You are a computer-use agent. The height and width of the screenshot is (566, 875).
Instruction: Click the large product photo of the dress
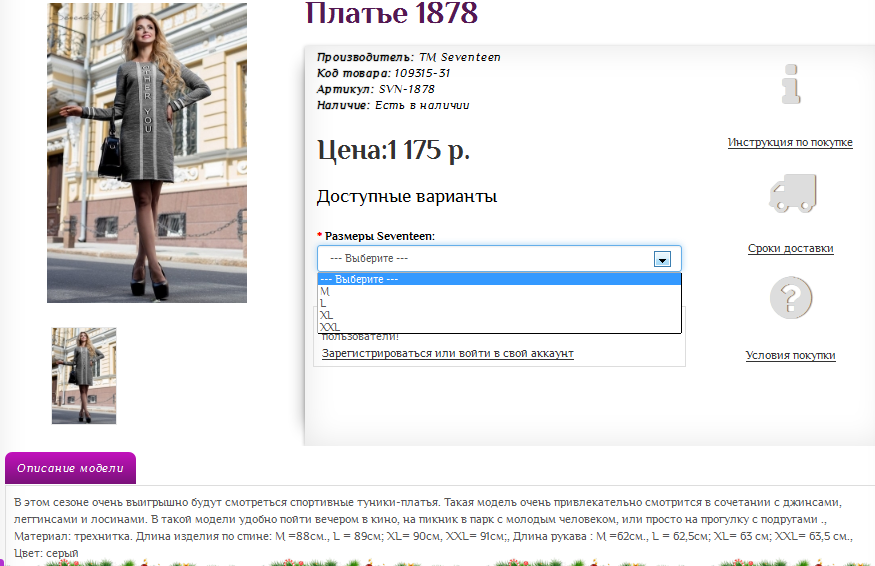point(147,152)
